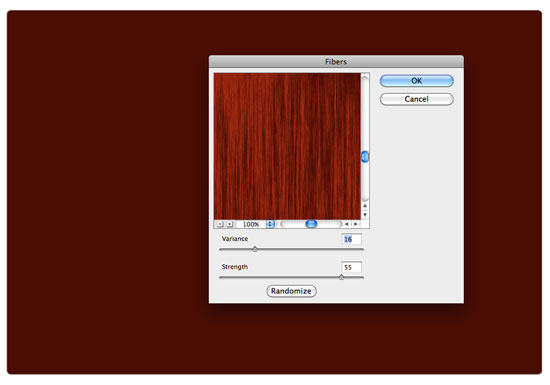Screen dimensions: 550x385
Task: Click the preview scroll left arrow
Action: tap(347, 224)
